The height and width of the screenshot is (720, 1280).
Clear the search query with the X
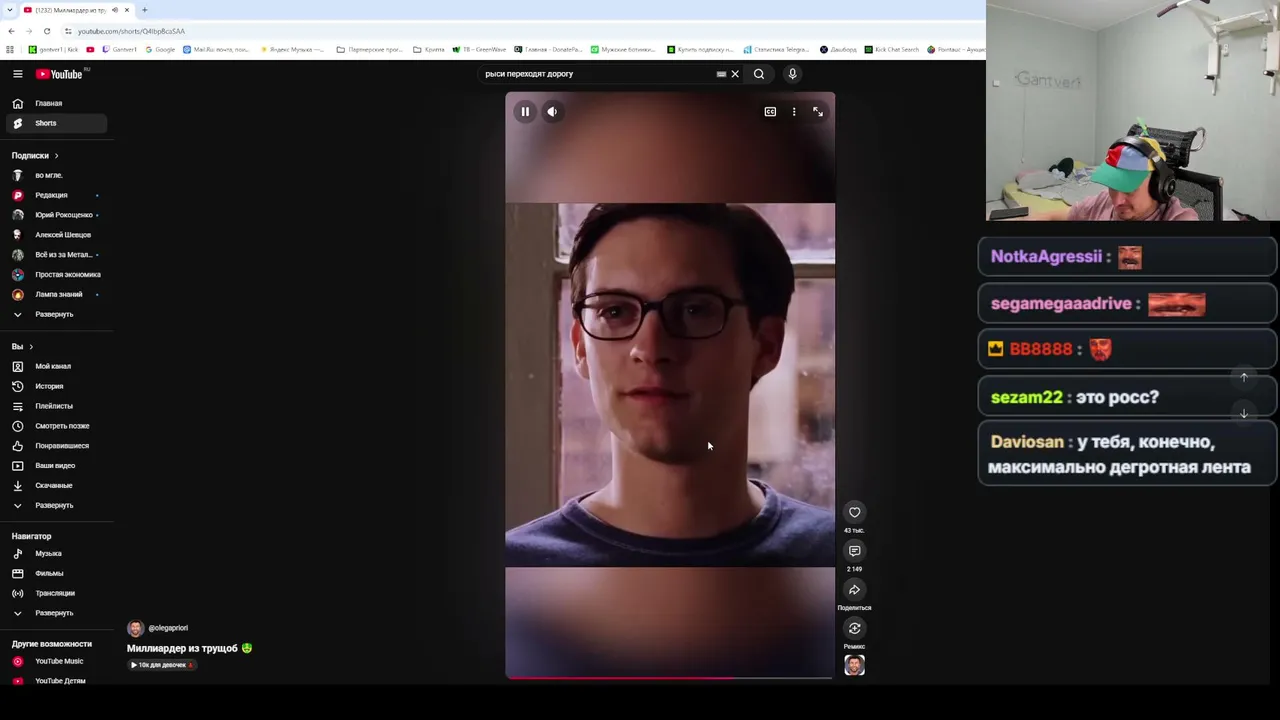[735, 74]
